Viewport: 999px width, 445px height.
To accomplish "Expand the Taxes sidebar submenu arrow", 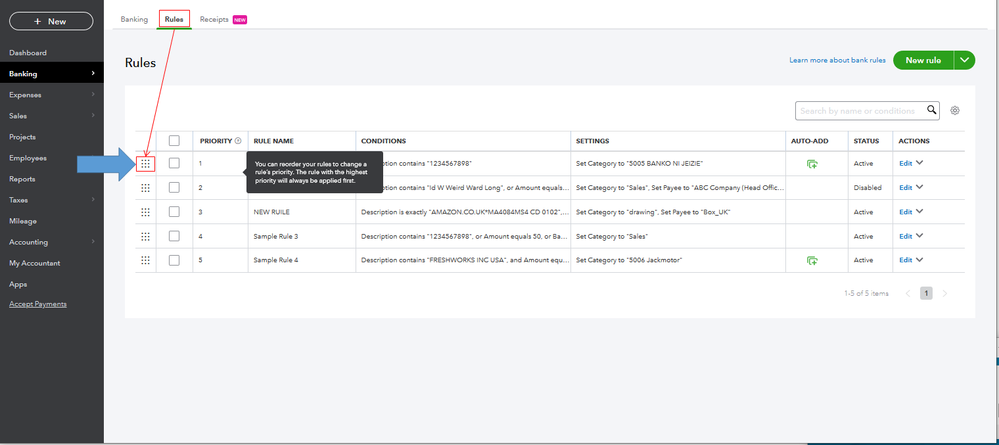I will click(93, 200).
